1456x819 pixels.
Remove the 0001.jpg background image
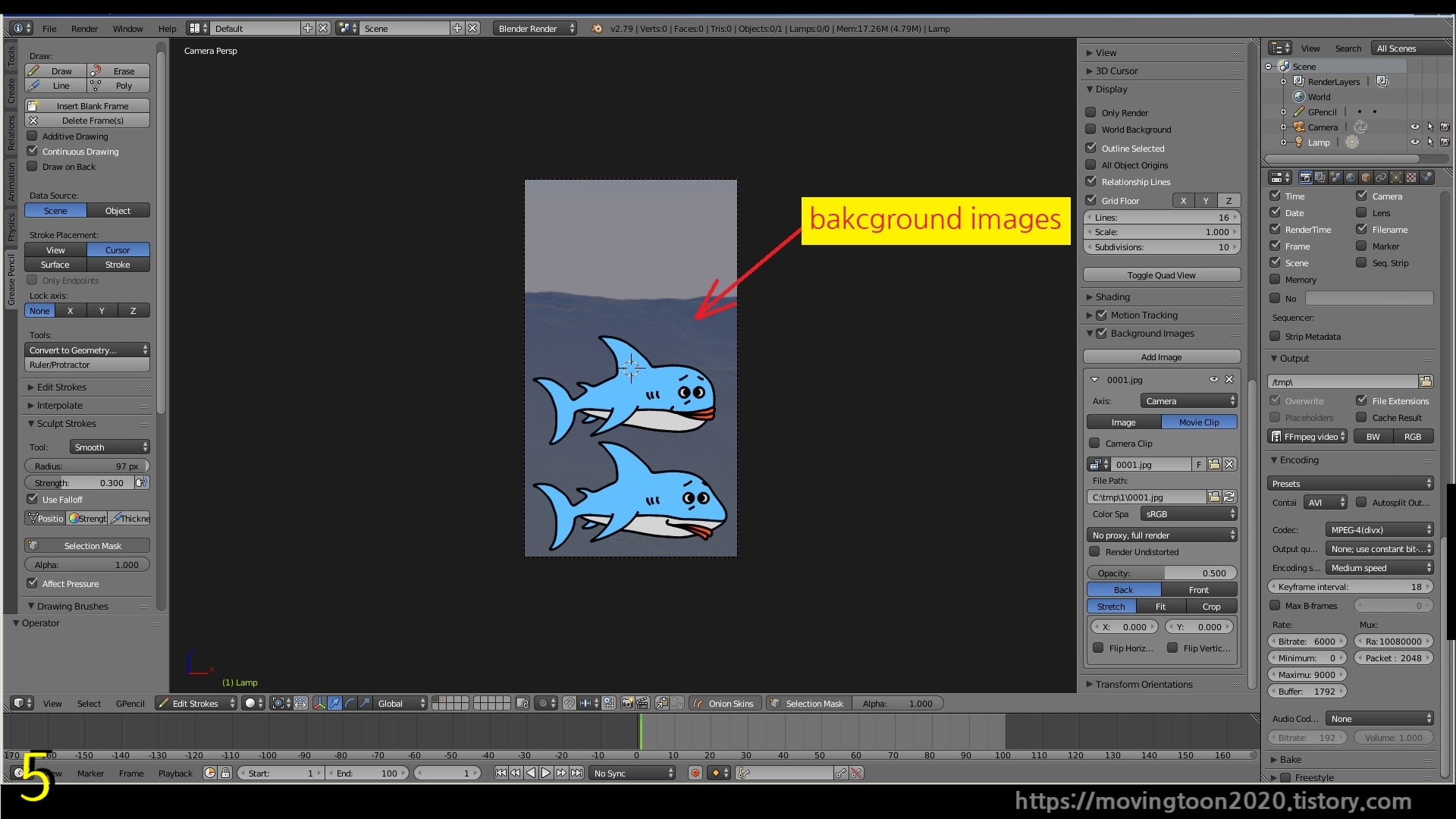pos(1229,379)
